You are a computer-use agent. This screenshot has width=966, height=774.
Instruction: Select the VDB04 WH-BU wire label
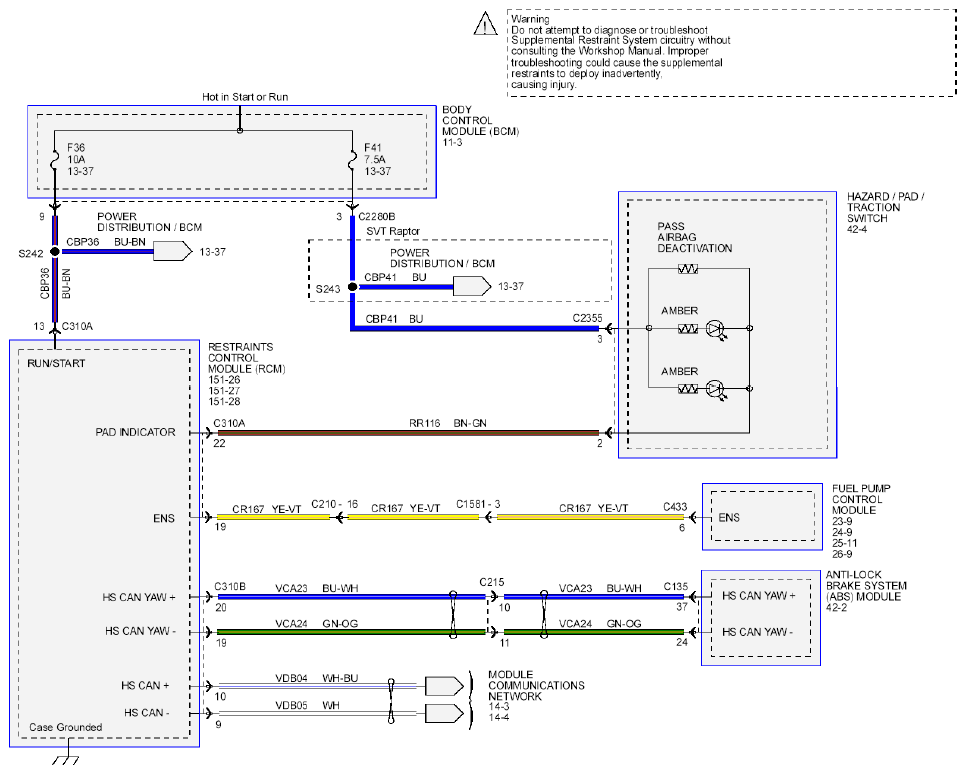click(x=317, y=678)
